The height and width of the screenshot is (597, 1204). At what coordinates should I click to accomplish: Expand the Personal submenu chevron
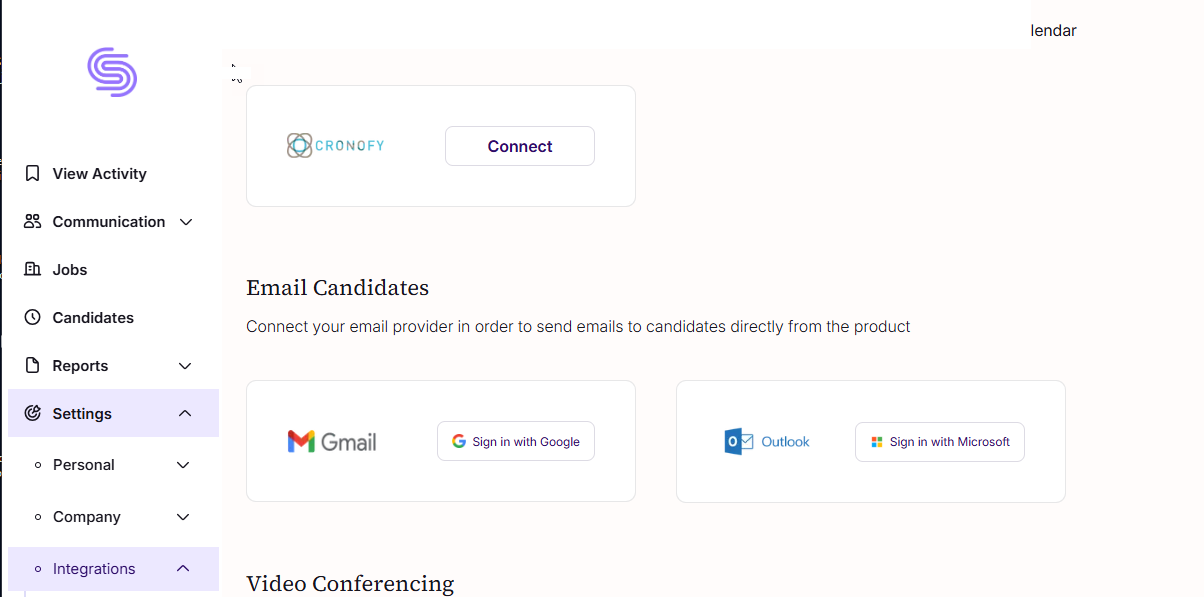(x=183, y=465)
